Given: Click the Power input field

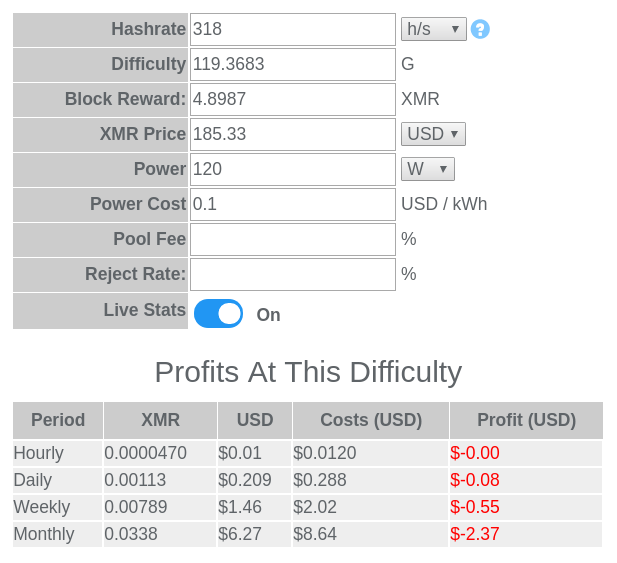Looking at the screenshot, I should [x=293, y=170].
